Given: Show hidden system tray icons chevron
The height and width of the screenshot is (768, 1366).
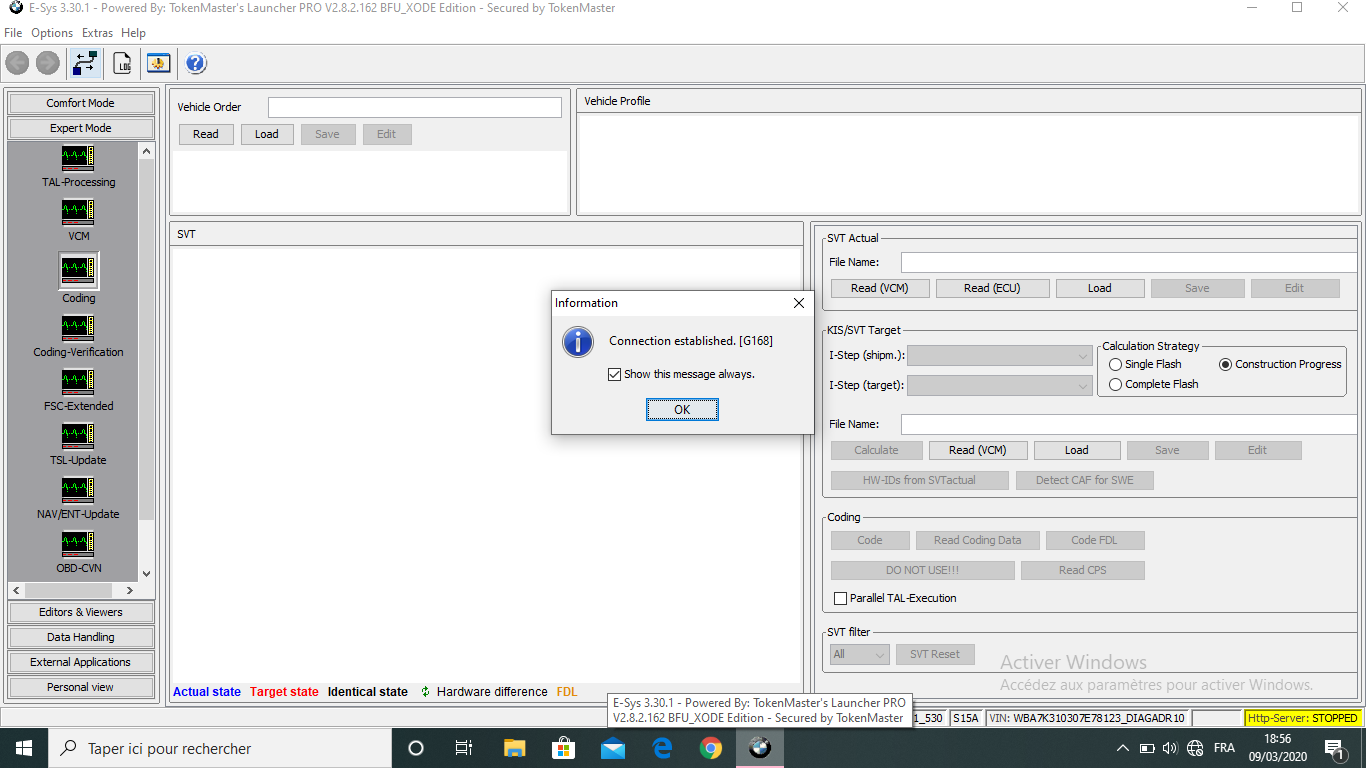Looking at the screenshot, I should (x=1123, y=748).
